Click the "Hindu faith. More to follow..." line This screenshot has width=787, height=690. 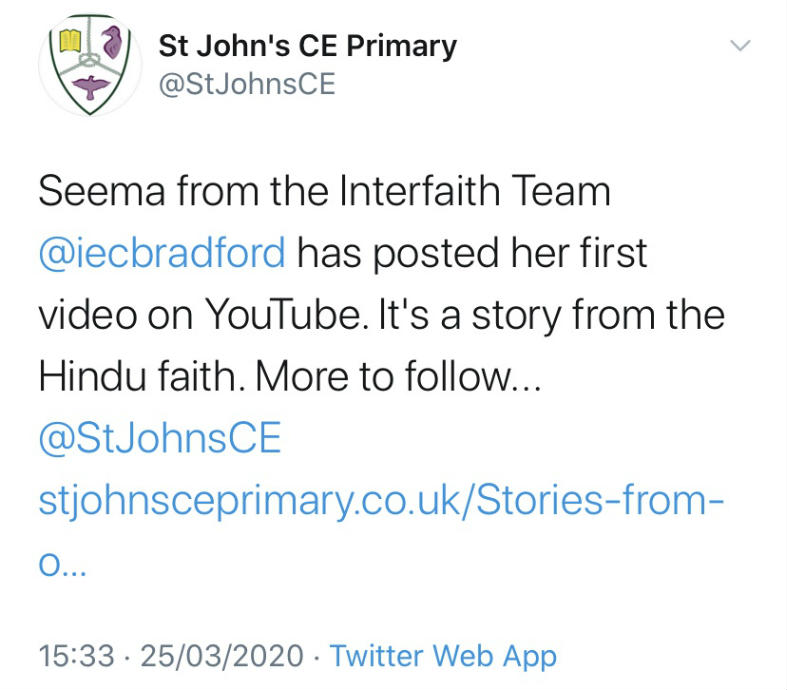pyautogui.click(x=290, y=376)
